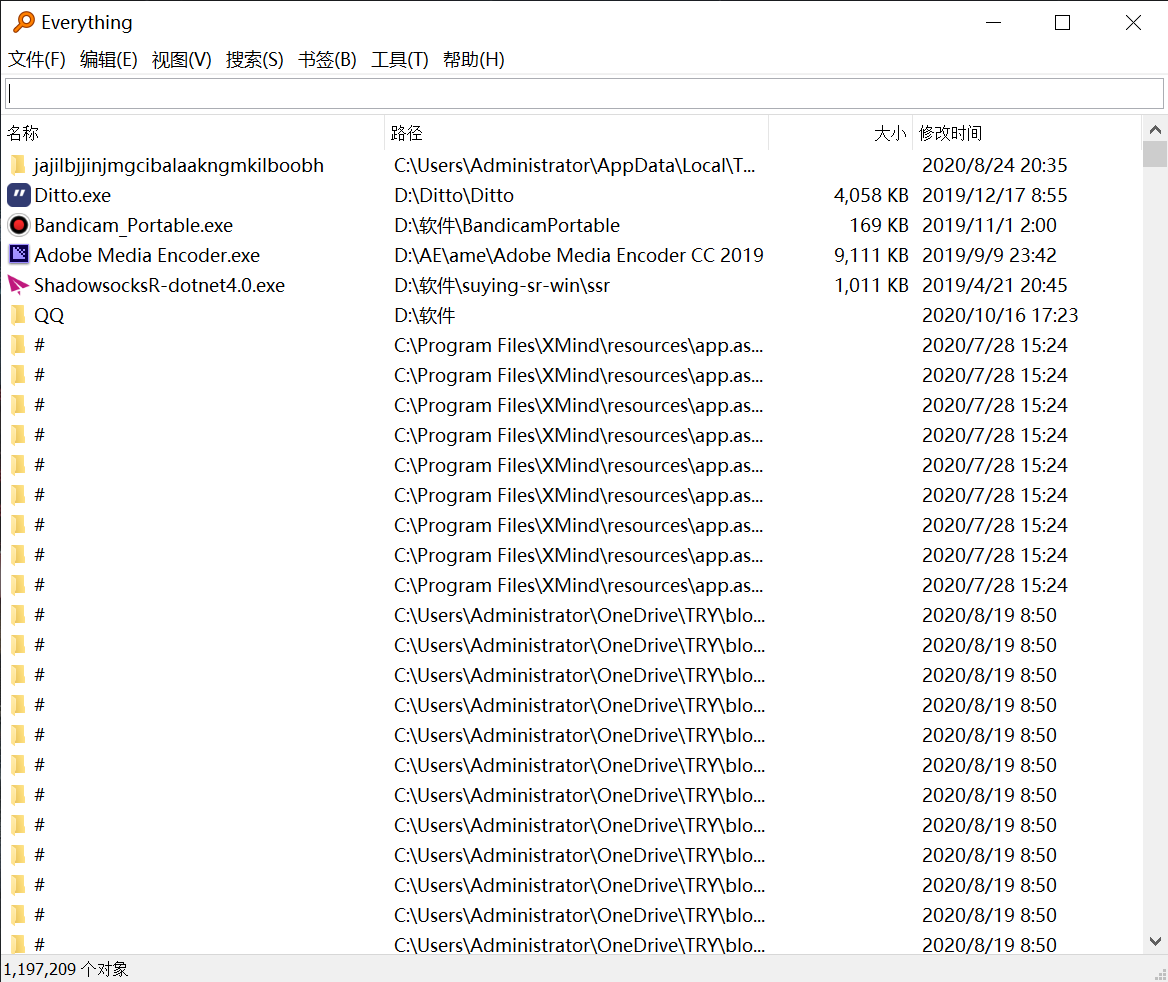Select the jajilbjjinjmgcibalaakngmkilboobh folder name

179,165
